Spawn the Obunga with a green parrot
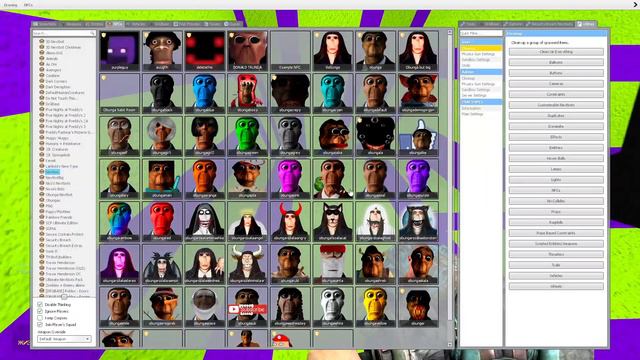Screen dimensions: 640x360 (x=333, y=179)
